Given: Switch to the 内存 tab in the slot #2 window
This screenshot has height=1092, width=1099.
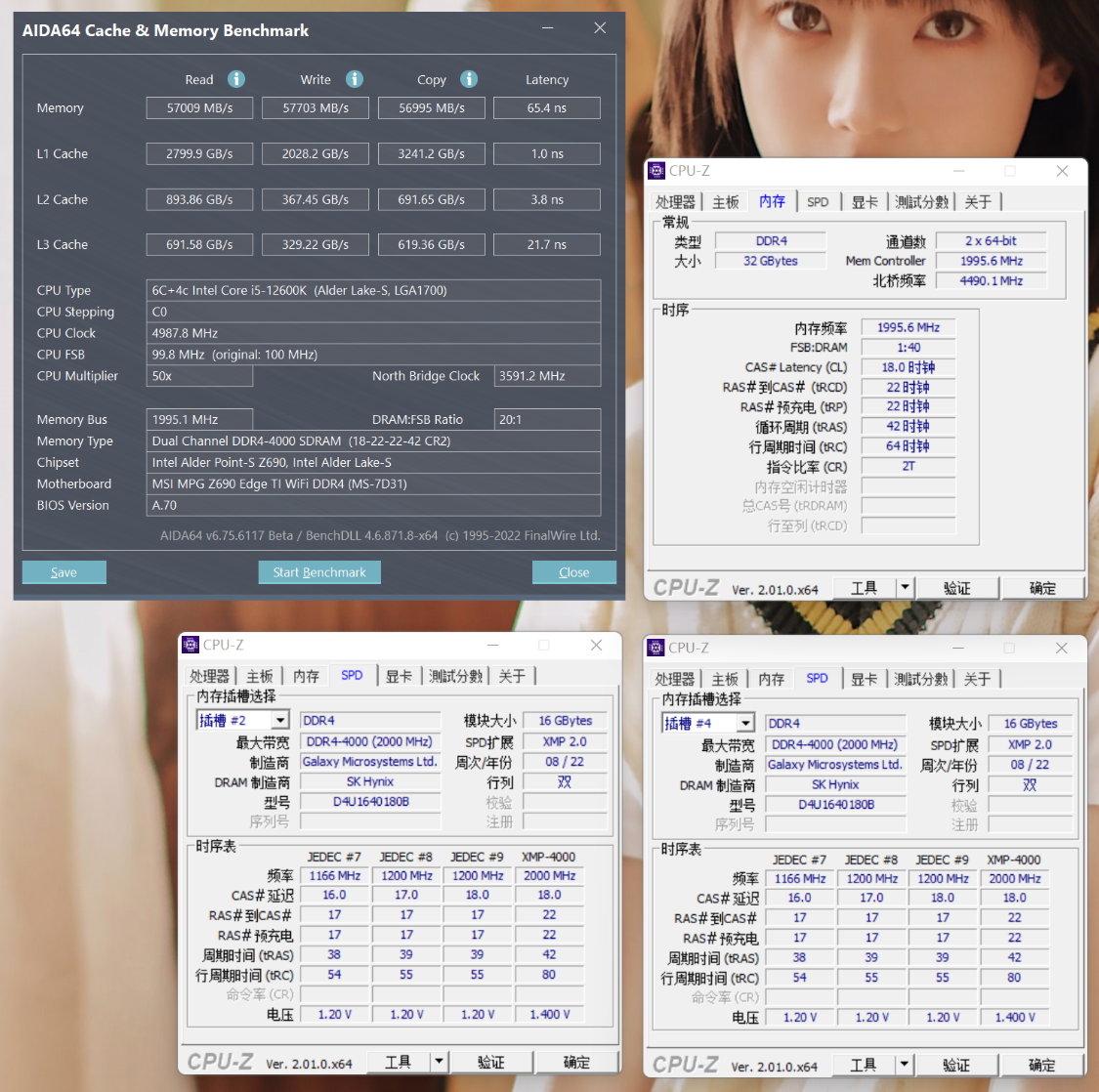Looking at the screenshot, I should coord(305,675).
